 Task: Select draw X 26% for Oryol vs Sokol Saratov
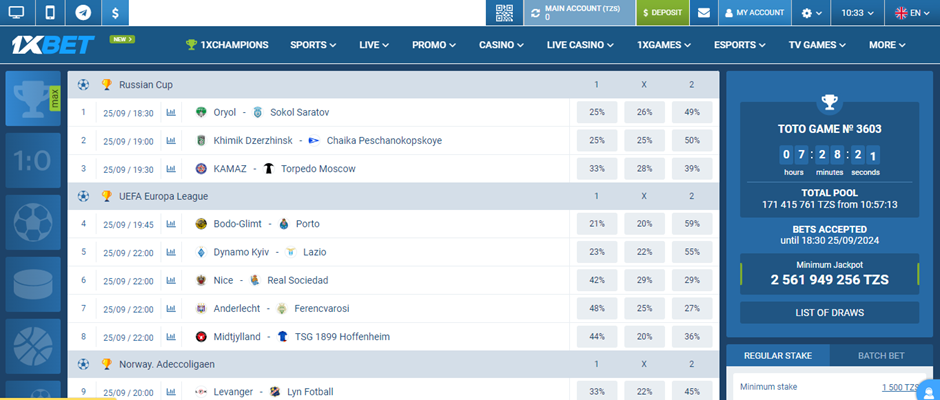click(644, 113)
